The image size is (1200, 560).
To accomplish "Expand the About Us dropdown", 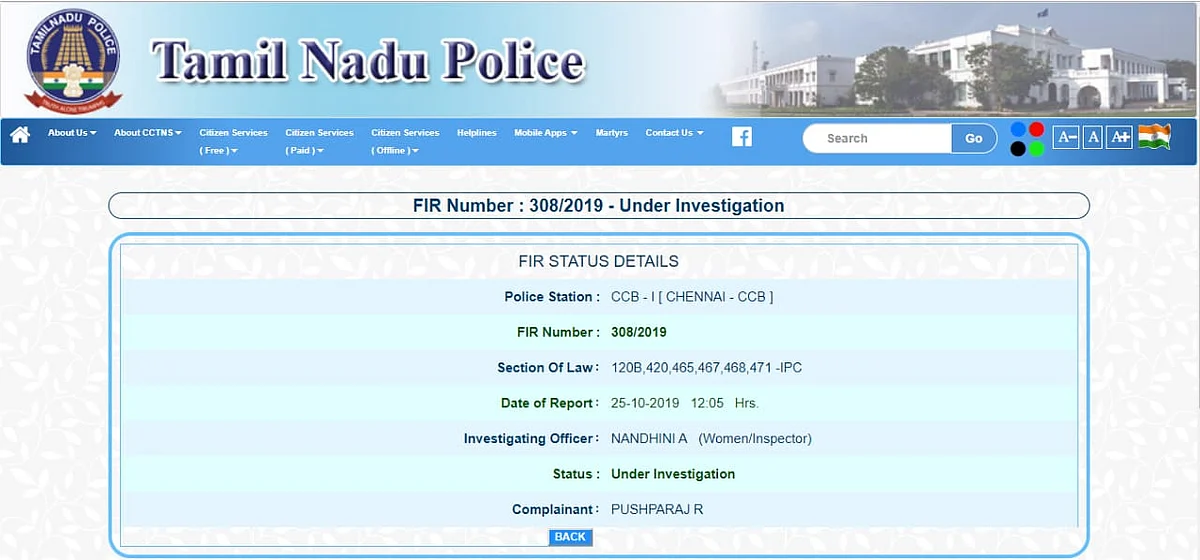I will click(x=72, y=133).
